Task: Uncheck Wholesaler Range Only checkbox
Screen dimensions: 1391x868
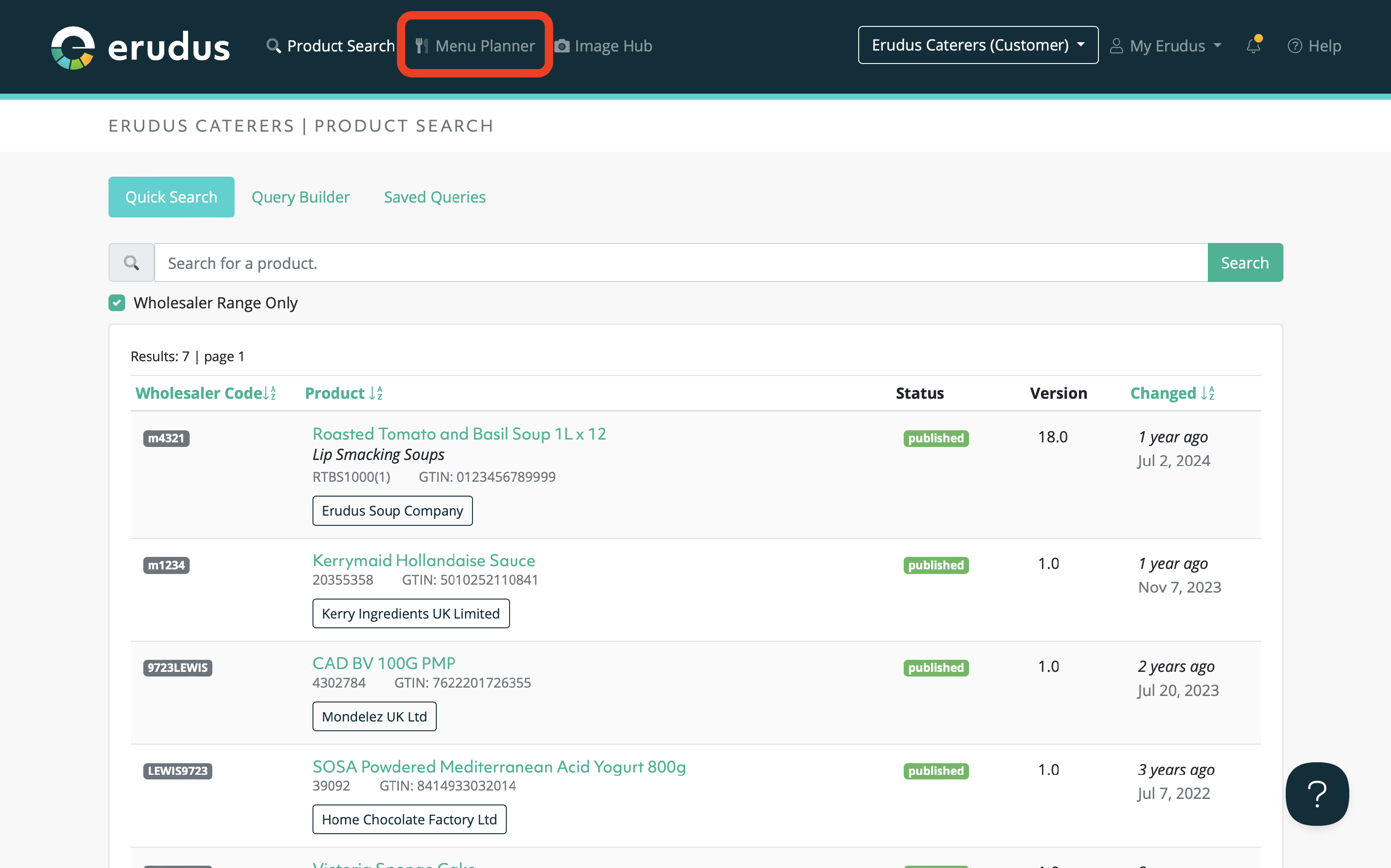Action: point(117,302)
